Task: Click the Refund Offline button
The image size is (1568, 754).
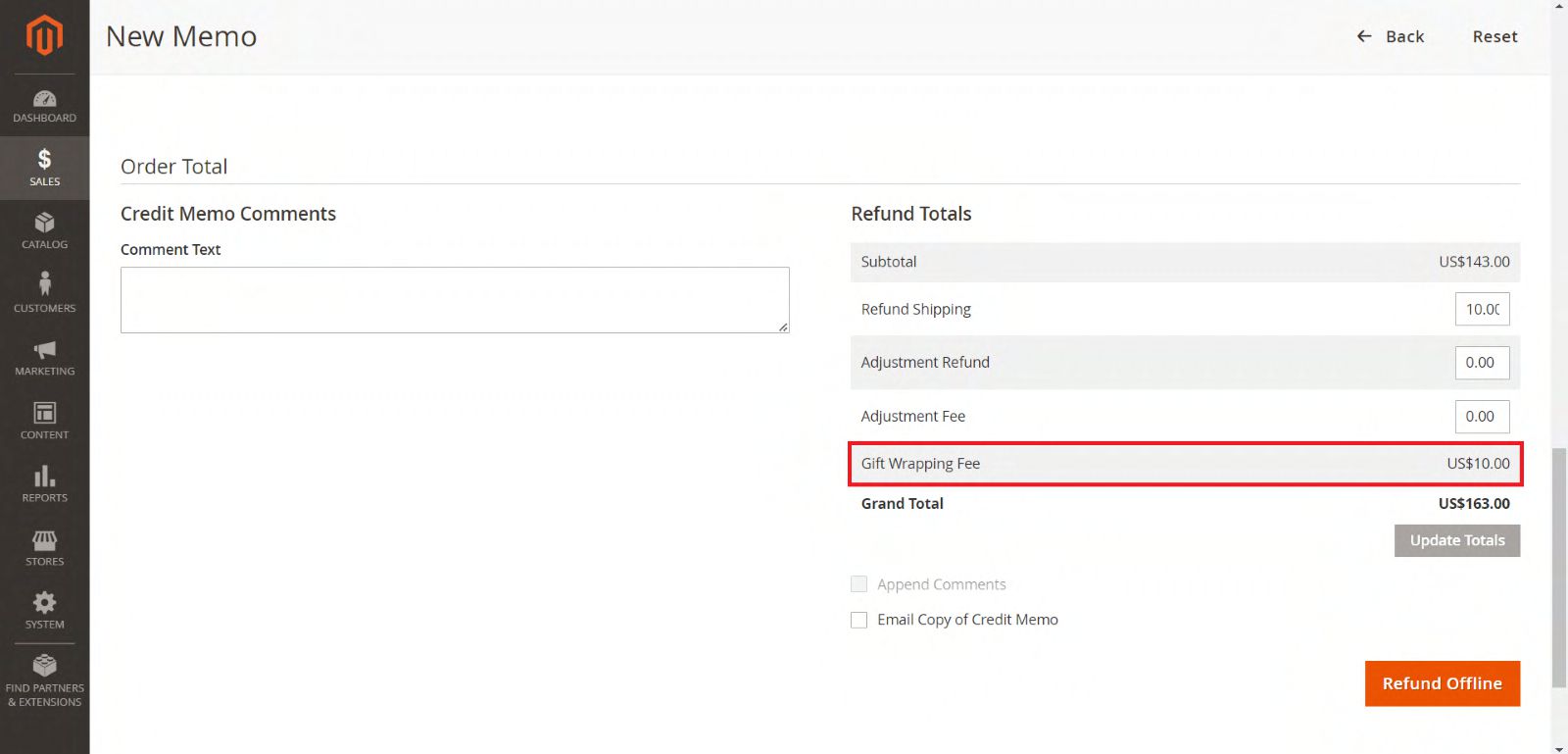Action: pos(1442,683)
